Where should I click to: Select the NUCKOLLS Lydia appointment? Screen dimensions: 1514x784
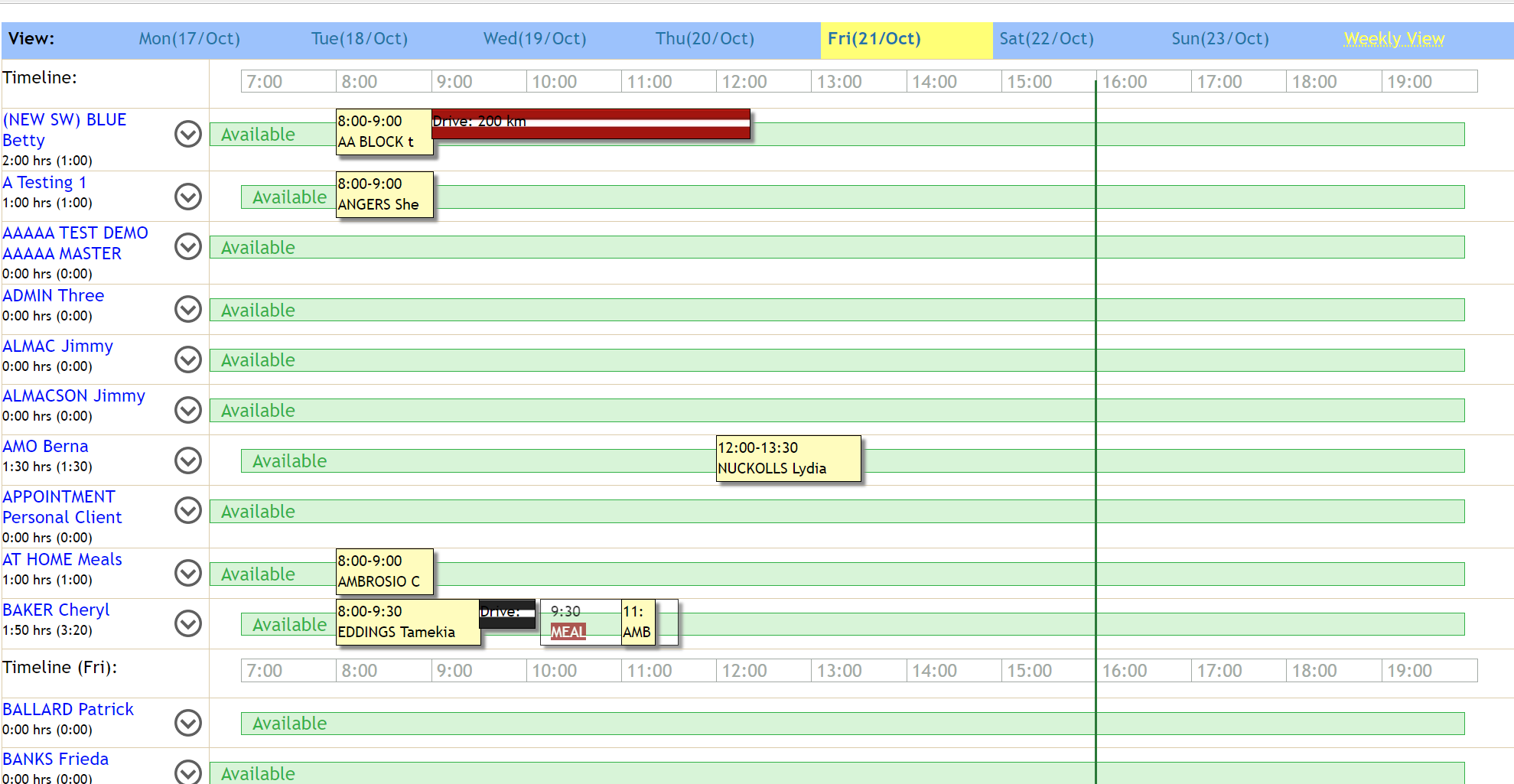788,458
